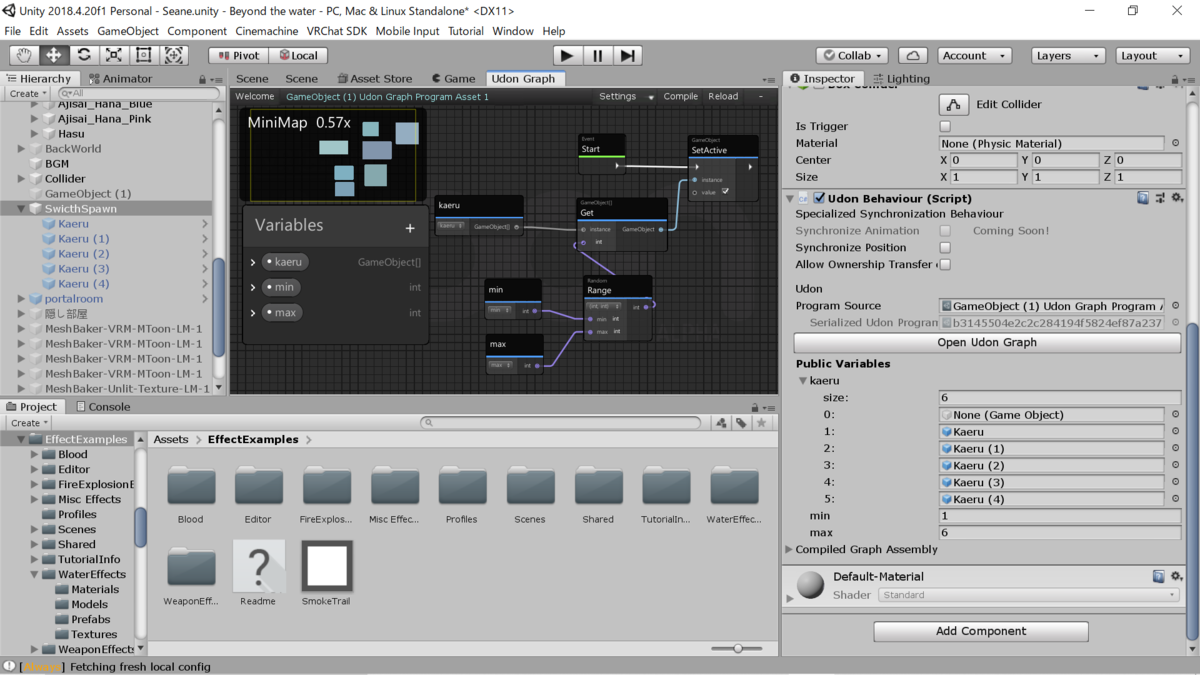
Task: Toggle Synchronize Position checkbox
Action: pos(945,247)
